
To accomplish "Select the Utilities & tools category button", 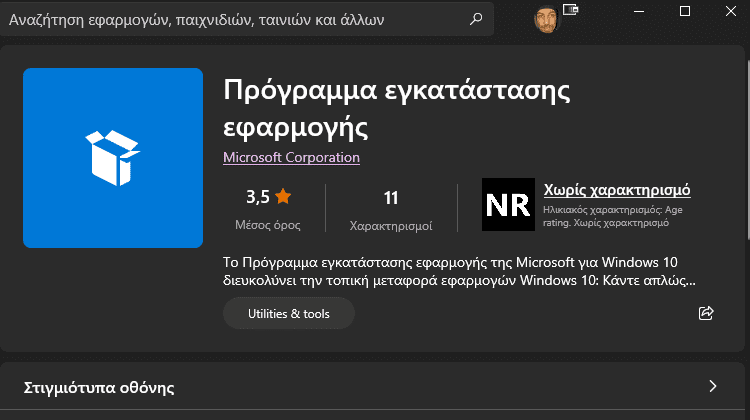I will pos(288,313).
